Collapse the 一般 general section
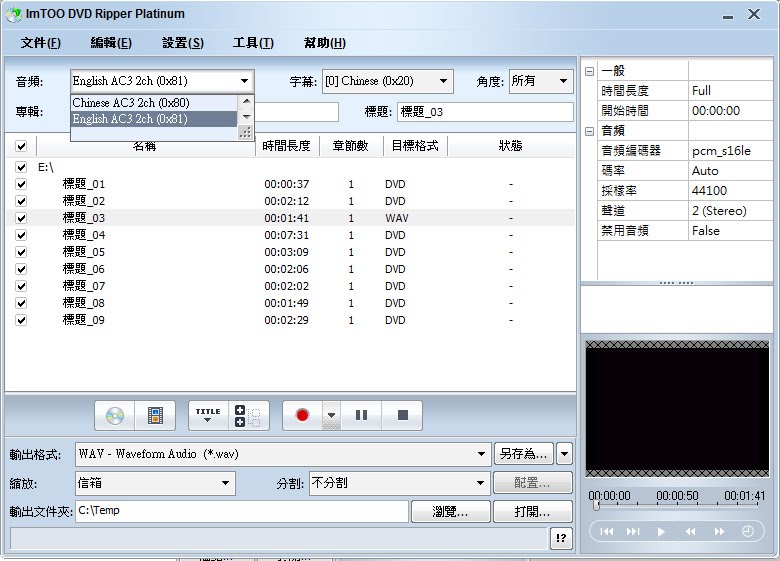Image resolution: width=780 pixels, height=561 pixels. (x=589, y=71)
